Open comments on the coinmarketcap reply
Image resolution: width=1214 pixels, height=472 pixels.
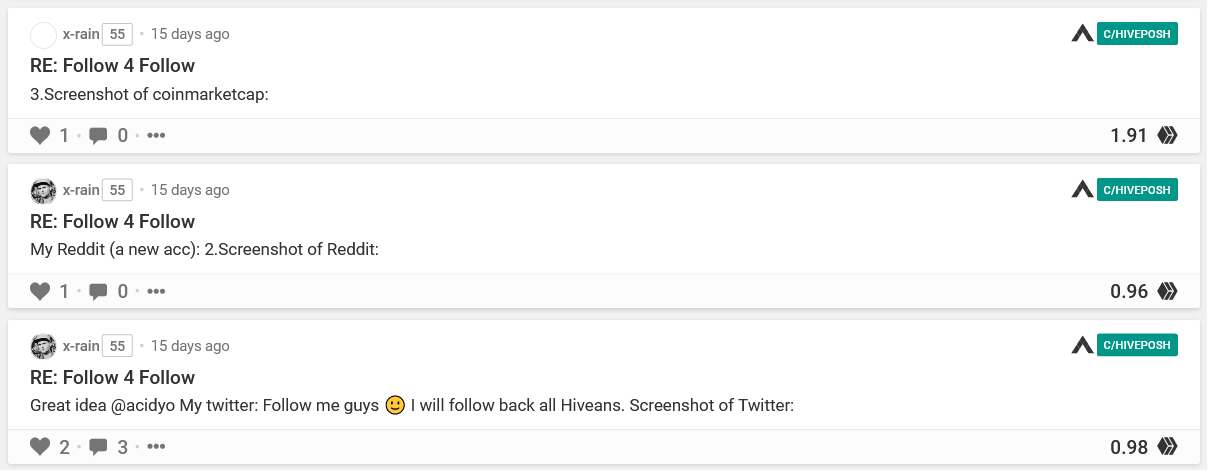click(x=98, y=136)
